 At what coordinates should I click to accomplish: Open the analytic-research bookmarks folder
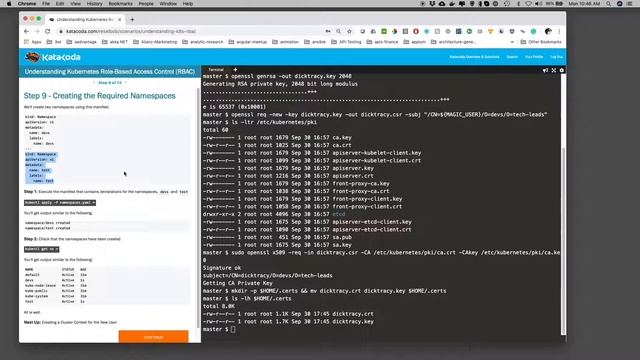[203, 42]
